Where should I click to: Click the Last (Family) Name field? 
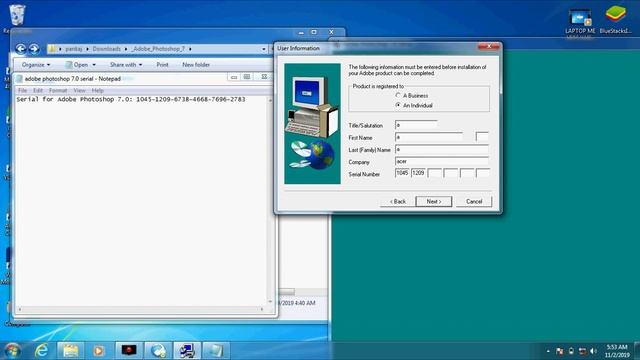point(442,149)
